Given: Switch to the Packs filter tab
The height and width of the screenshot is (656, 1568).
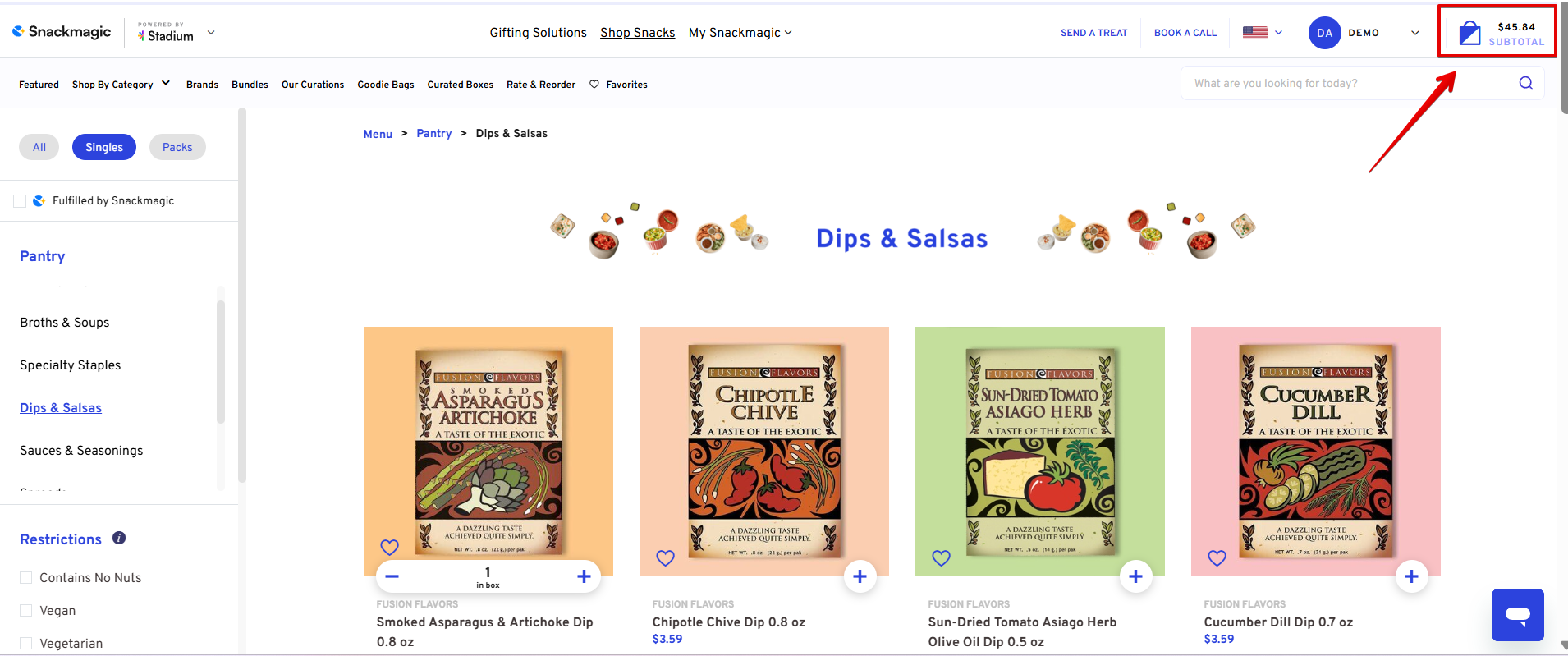Looking at the screenshot, I should [177, 147].
